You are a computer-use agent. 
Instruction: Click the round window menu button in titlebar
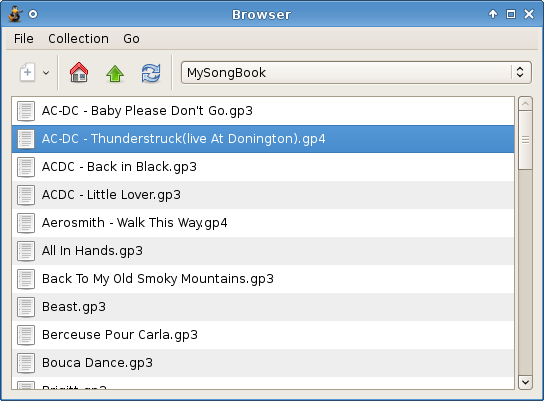point(33,14)
